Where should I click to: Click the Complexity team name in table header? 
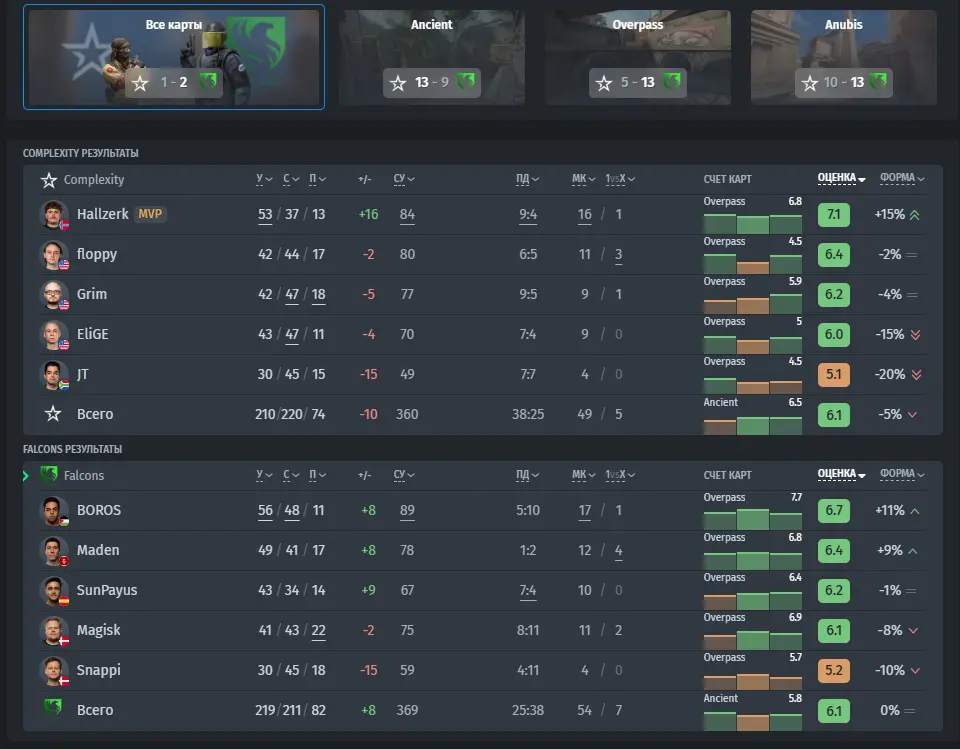point(94,179)
